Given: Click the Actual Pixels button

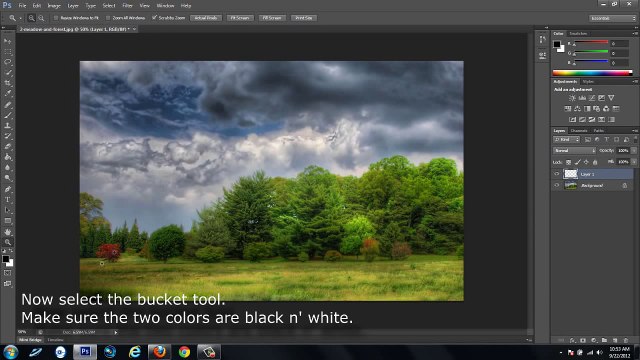Looking at the screenshot, I should tap(206, 18).
